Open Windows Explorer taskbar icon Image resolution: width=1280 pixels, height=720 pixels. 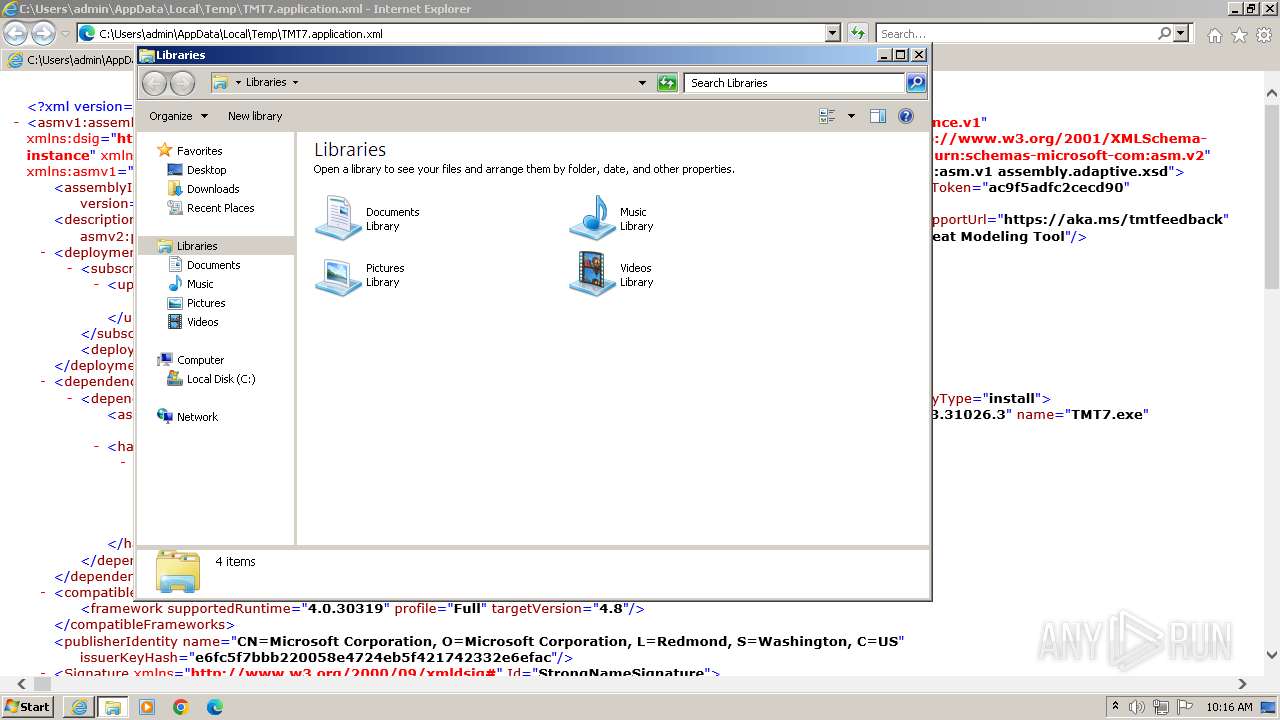[113, 707]
